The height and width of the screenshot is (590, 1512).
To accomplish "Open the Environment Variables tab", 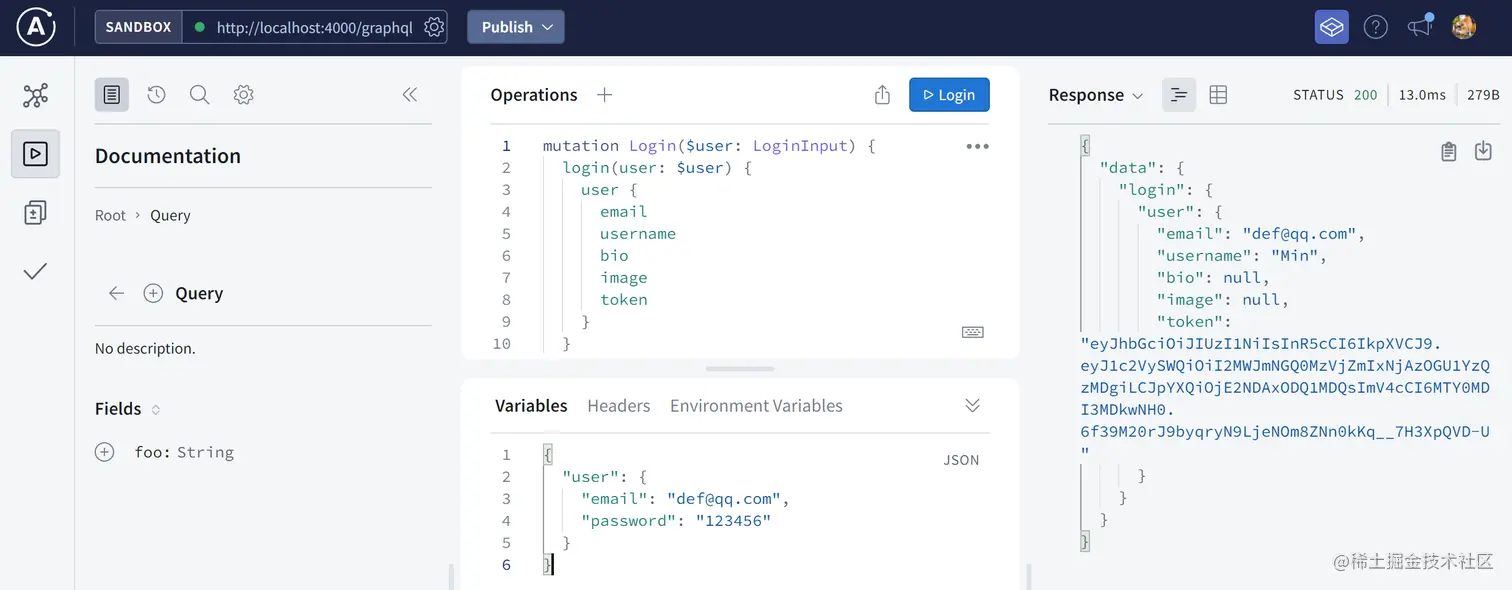I will (x=756, y=405).
